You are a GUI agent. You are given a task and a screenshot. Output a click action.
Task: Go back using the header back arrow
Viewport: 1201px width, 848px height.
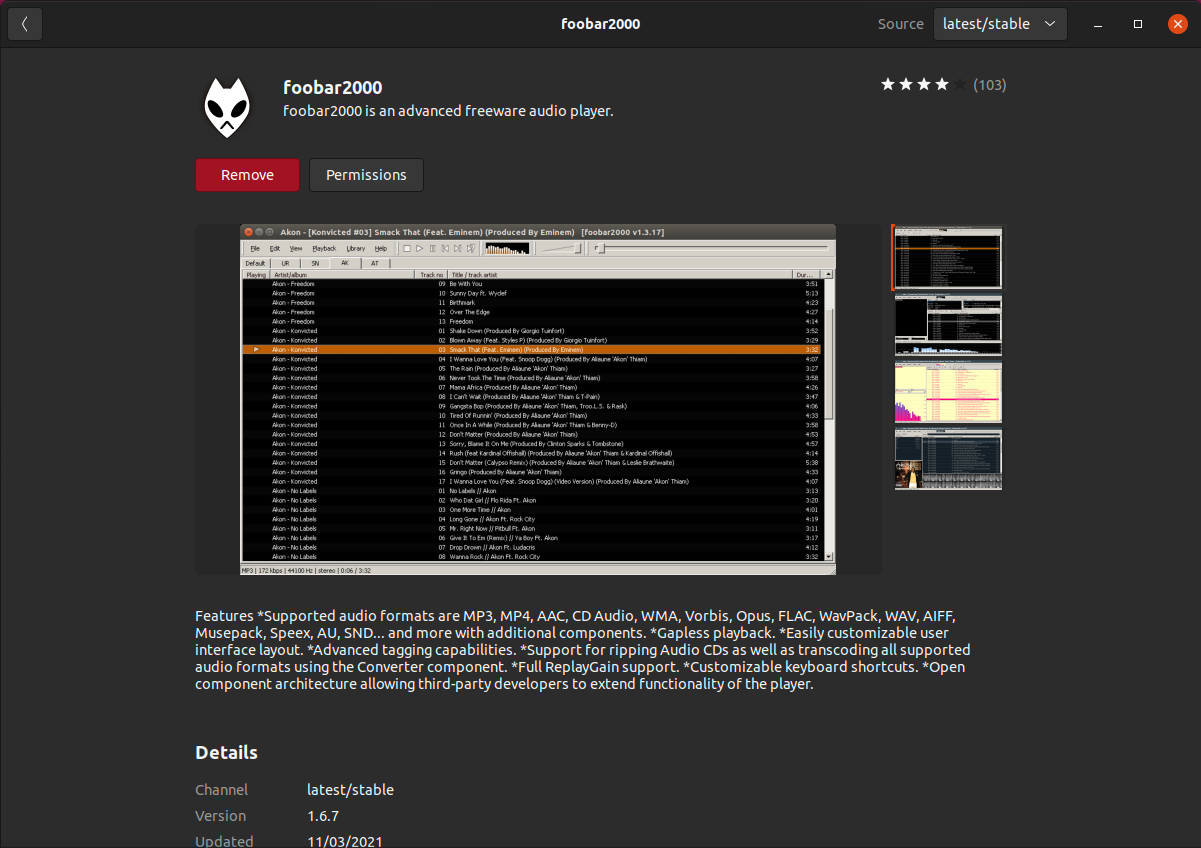tap(25, 24)
